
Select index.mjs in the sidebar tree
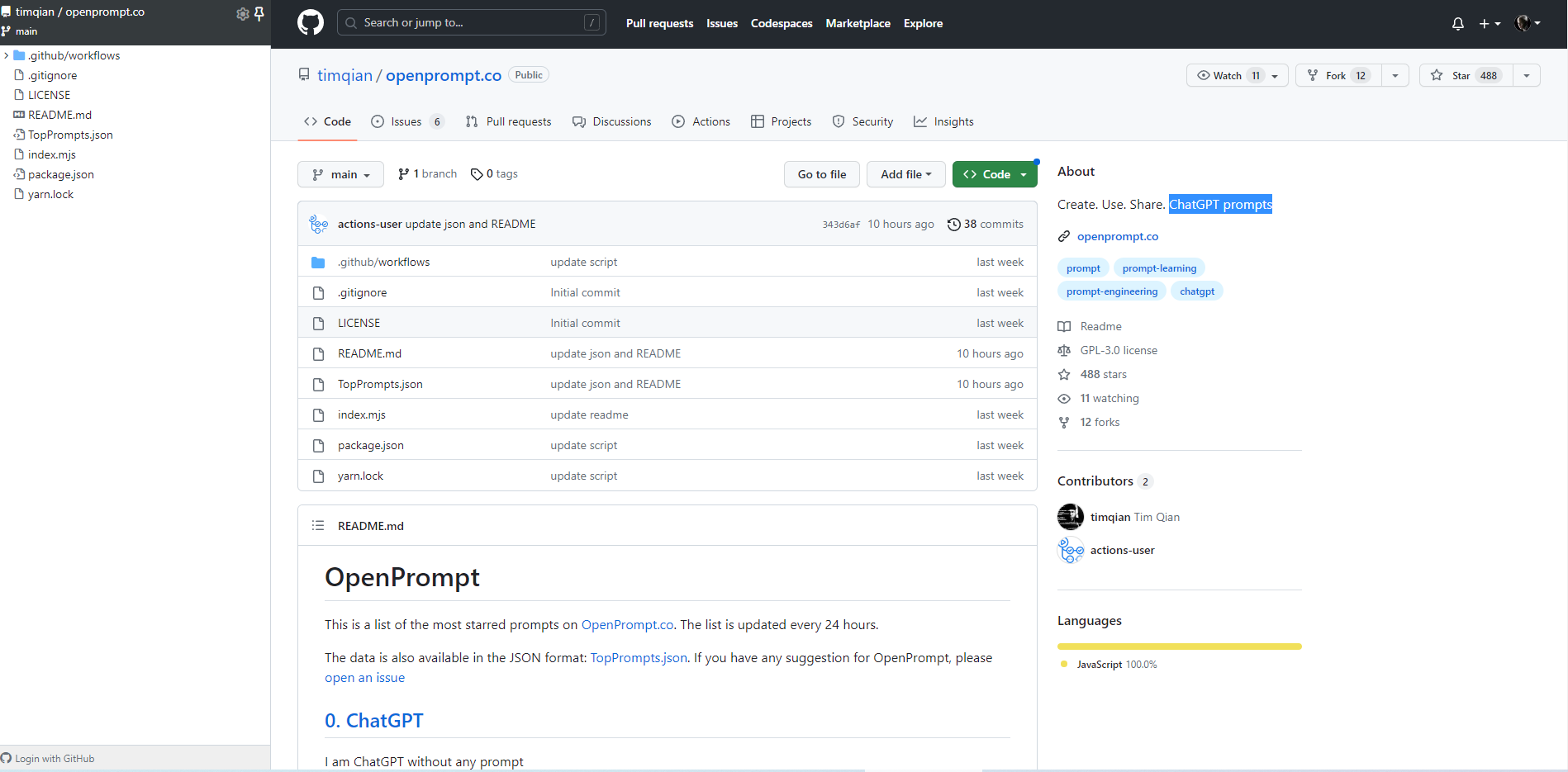pos(51,154)
